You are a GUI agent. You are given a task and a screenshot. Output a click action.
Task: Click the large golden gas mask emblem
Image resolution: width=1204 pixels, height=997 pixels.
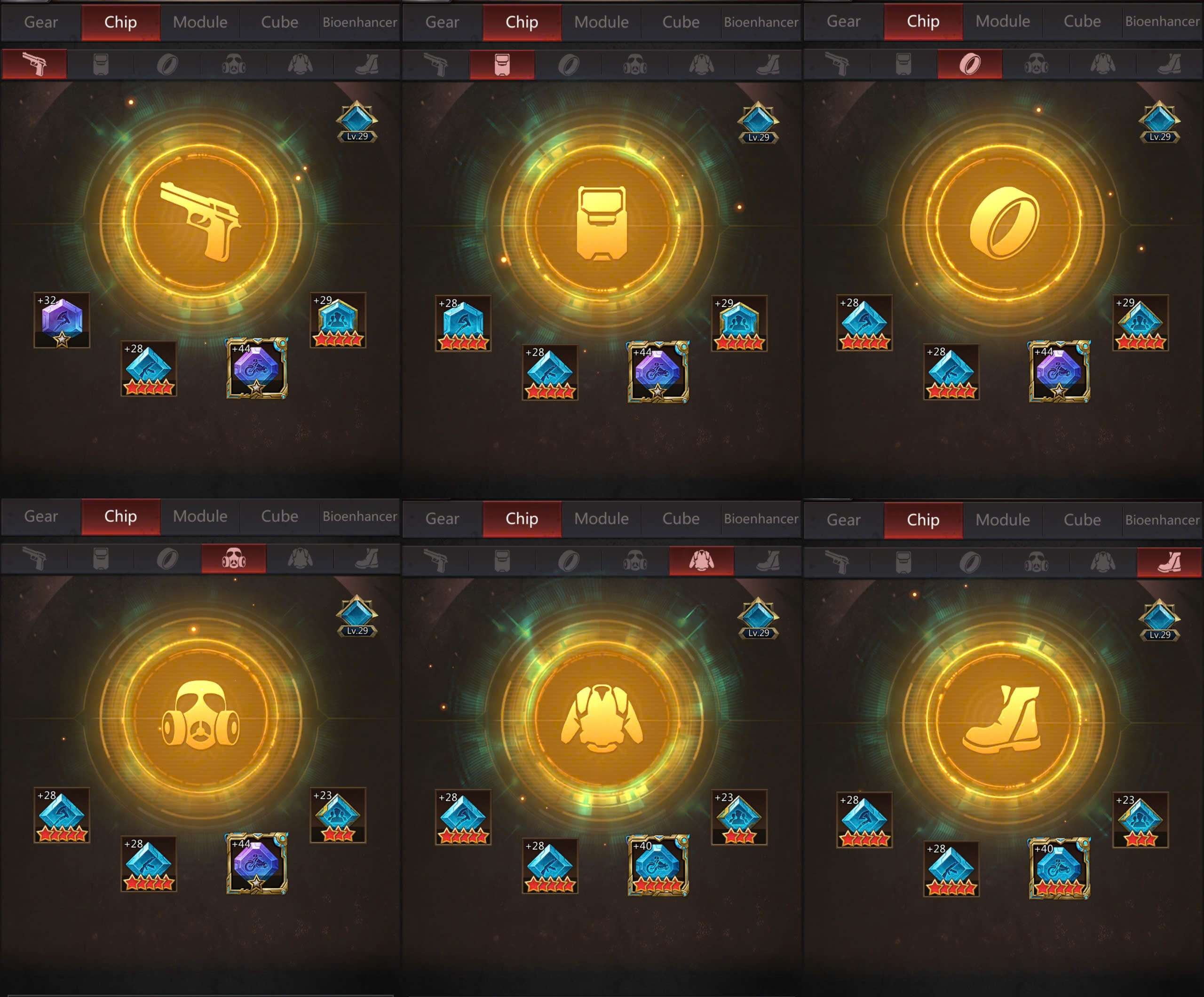click(x=201, y=715)
